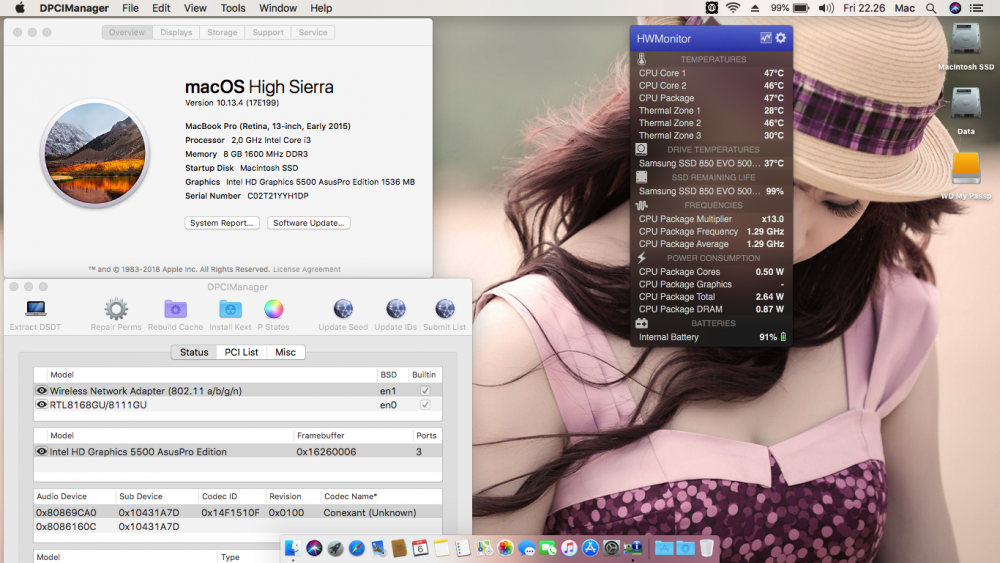Open Displays tab in About This Mac

point(176,33)
